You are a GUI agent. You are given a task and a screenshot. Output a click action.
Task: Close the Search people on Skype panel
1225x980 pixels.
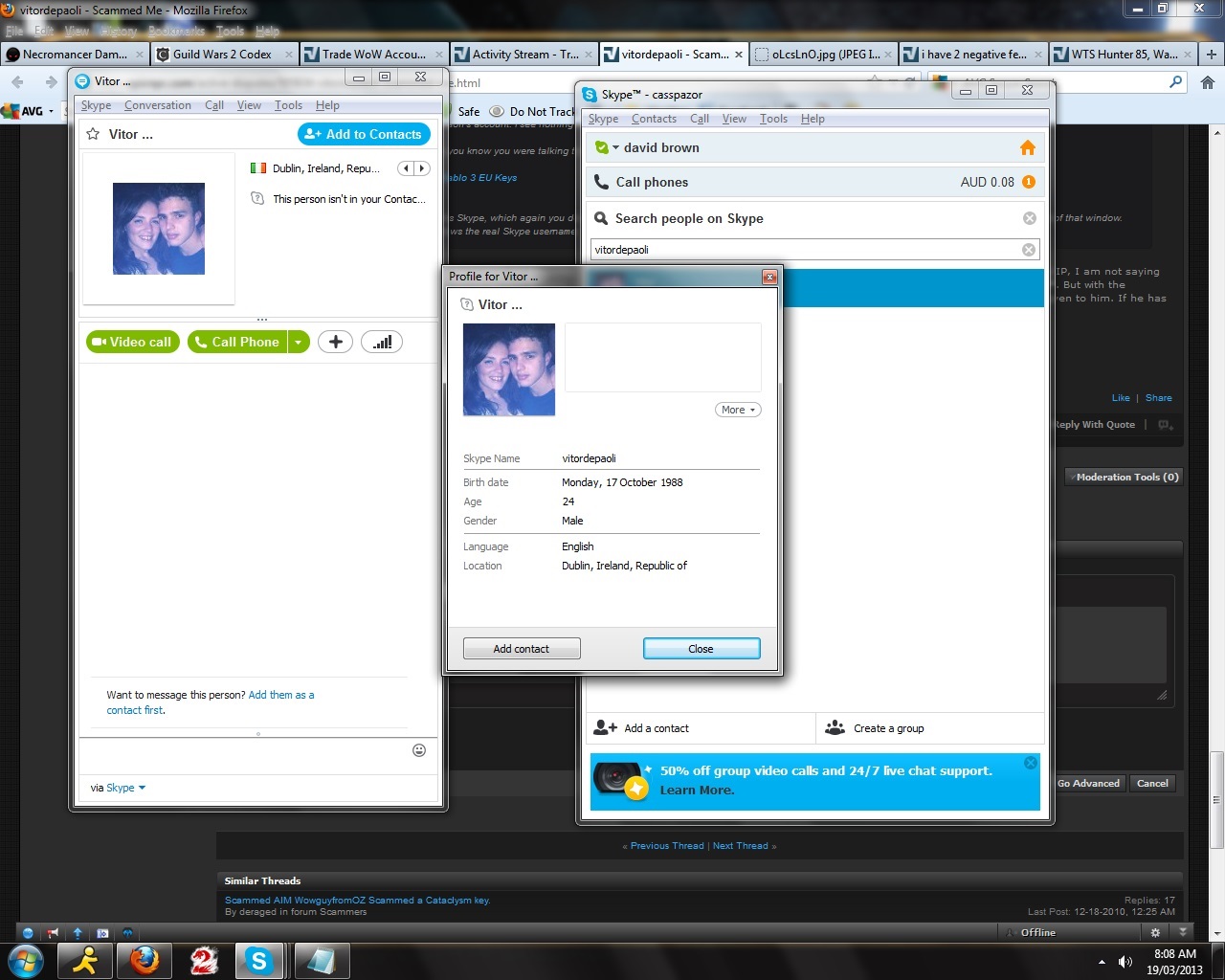click(x=1030, y=218)
